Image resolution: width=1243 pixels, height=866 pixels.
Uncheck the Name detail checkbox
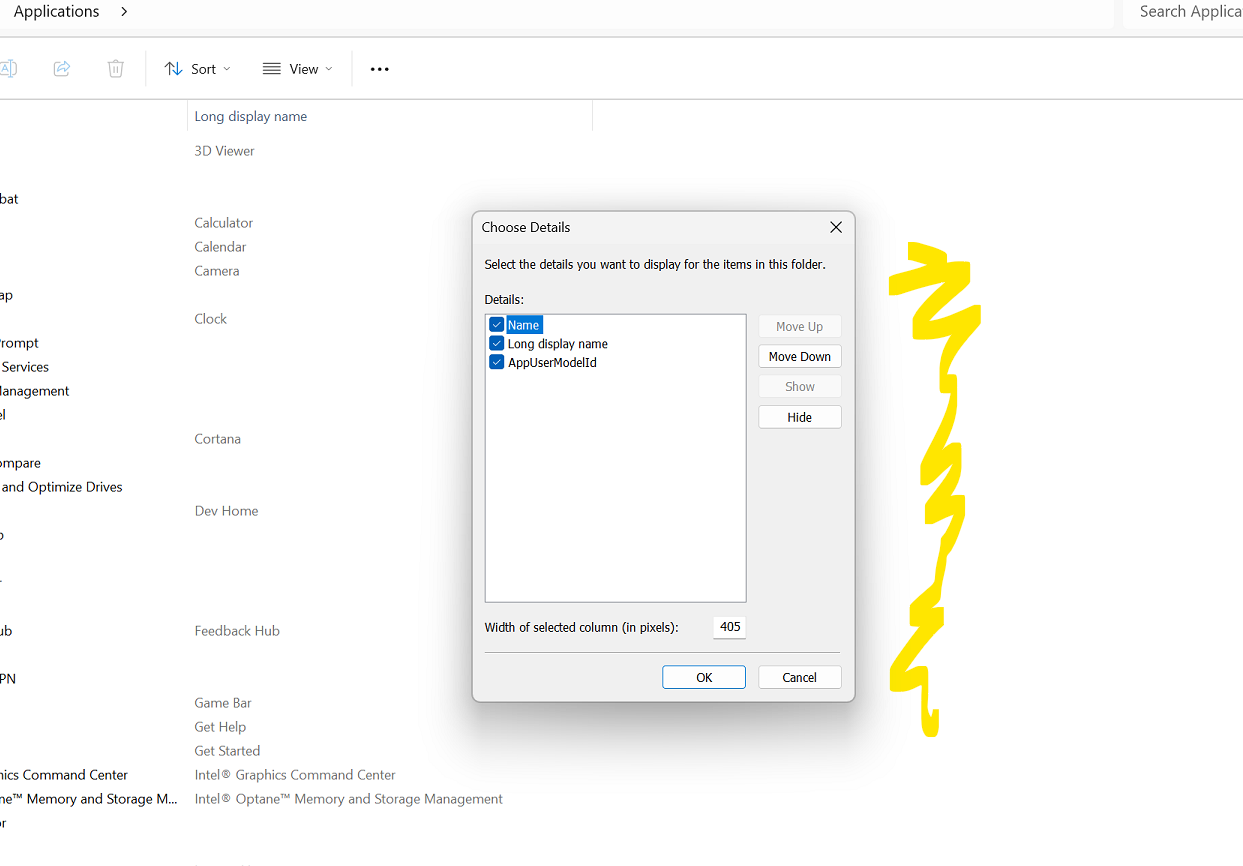pyautogui.click(x=497, y=324)
